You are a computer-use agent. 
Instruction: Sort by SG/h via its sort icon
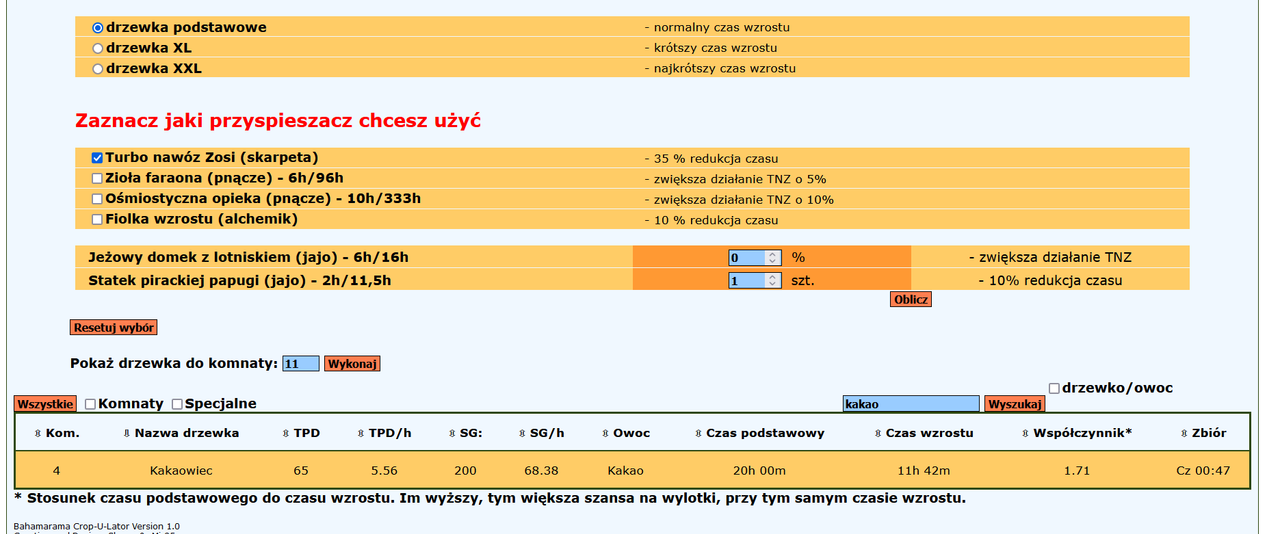point(521,434)
